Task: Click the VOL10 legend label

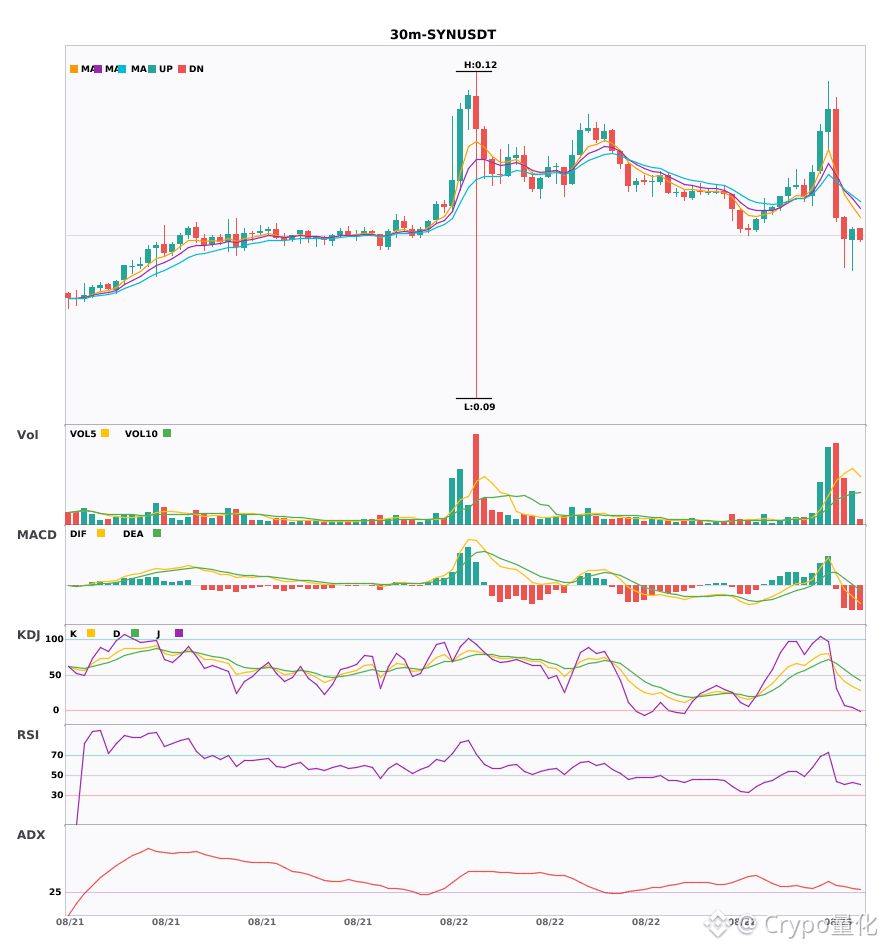Action: click(x=141, y=434)
